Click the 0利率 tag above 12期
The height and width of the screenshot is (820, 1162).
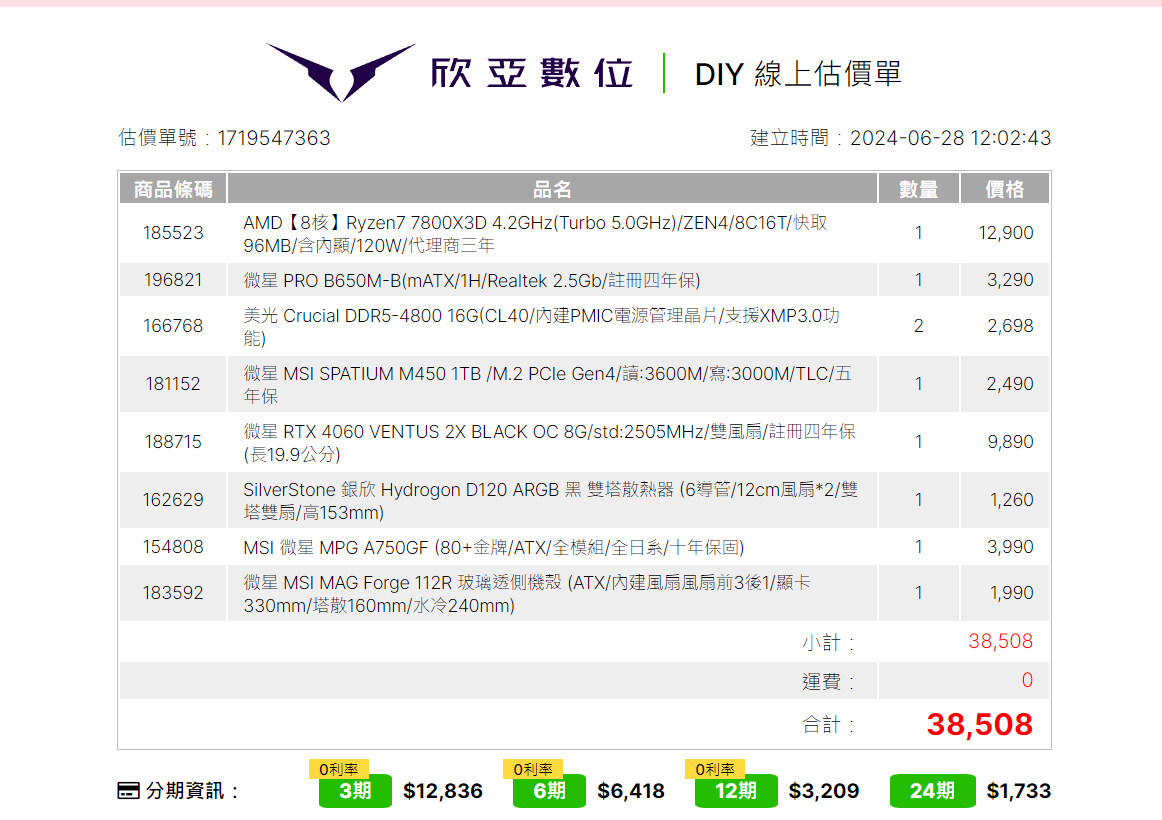715,770
